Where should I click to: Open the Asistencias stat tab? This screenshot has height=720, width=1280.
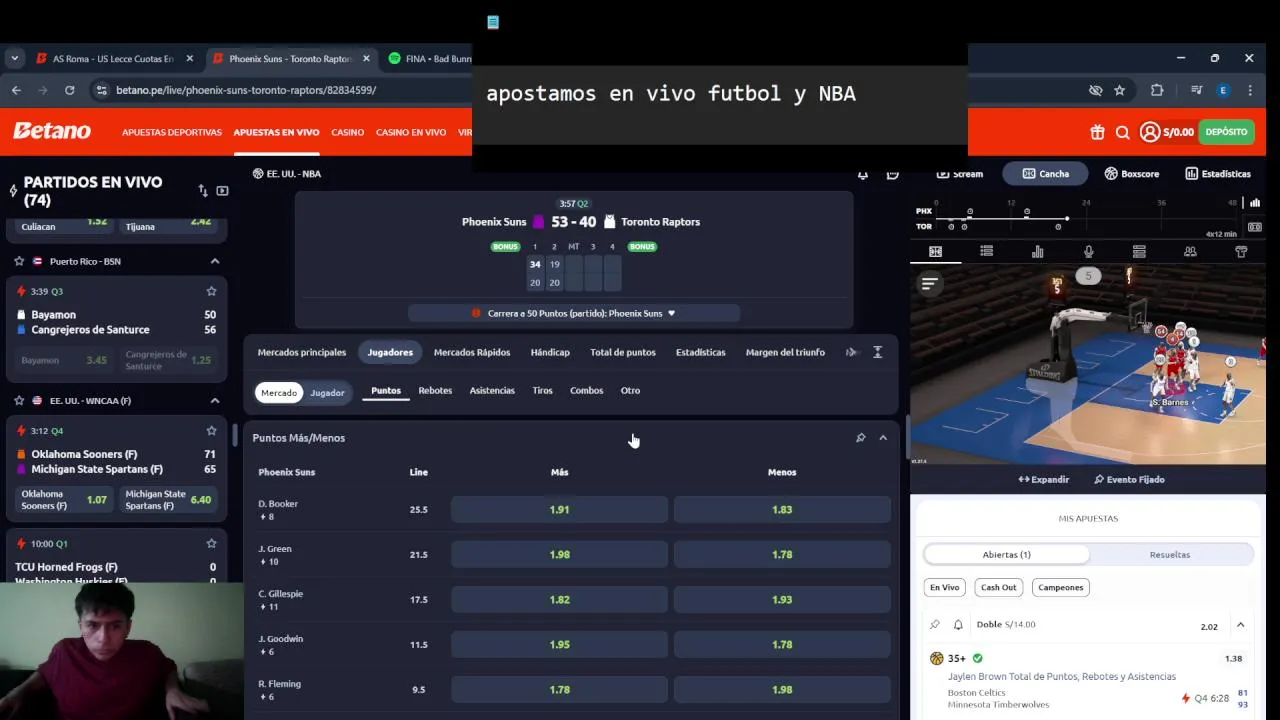[x=492, y=390]
